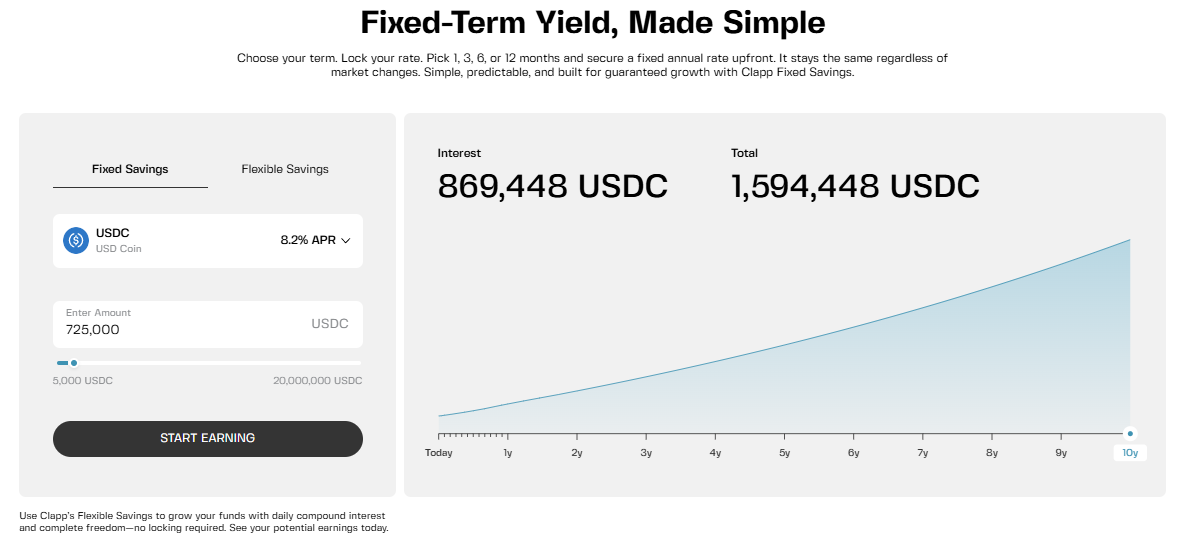Viewport: 1185px width, 542px height.
Task: Click the amount slider handle
Action: tap(74, 363)
